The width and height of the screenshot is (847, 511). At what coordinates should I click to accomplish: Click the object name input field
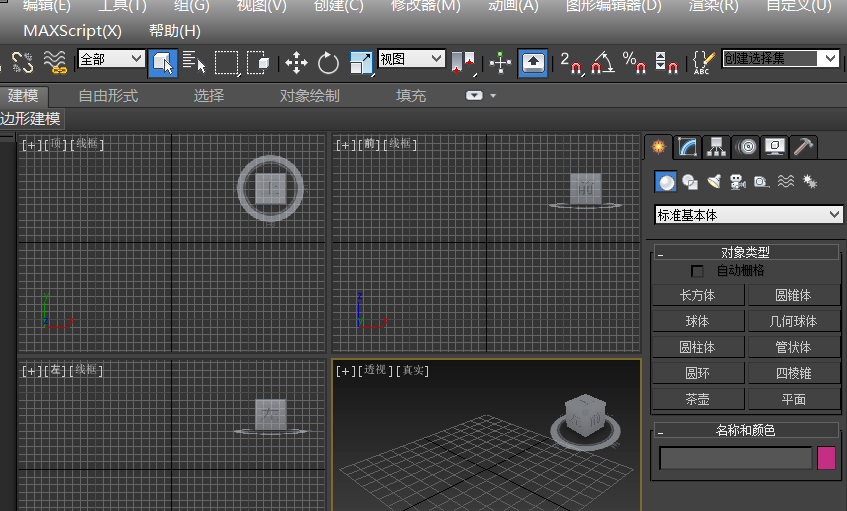coord(736,458)
